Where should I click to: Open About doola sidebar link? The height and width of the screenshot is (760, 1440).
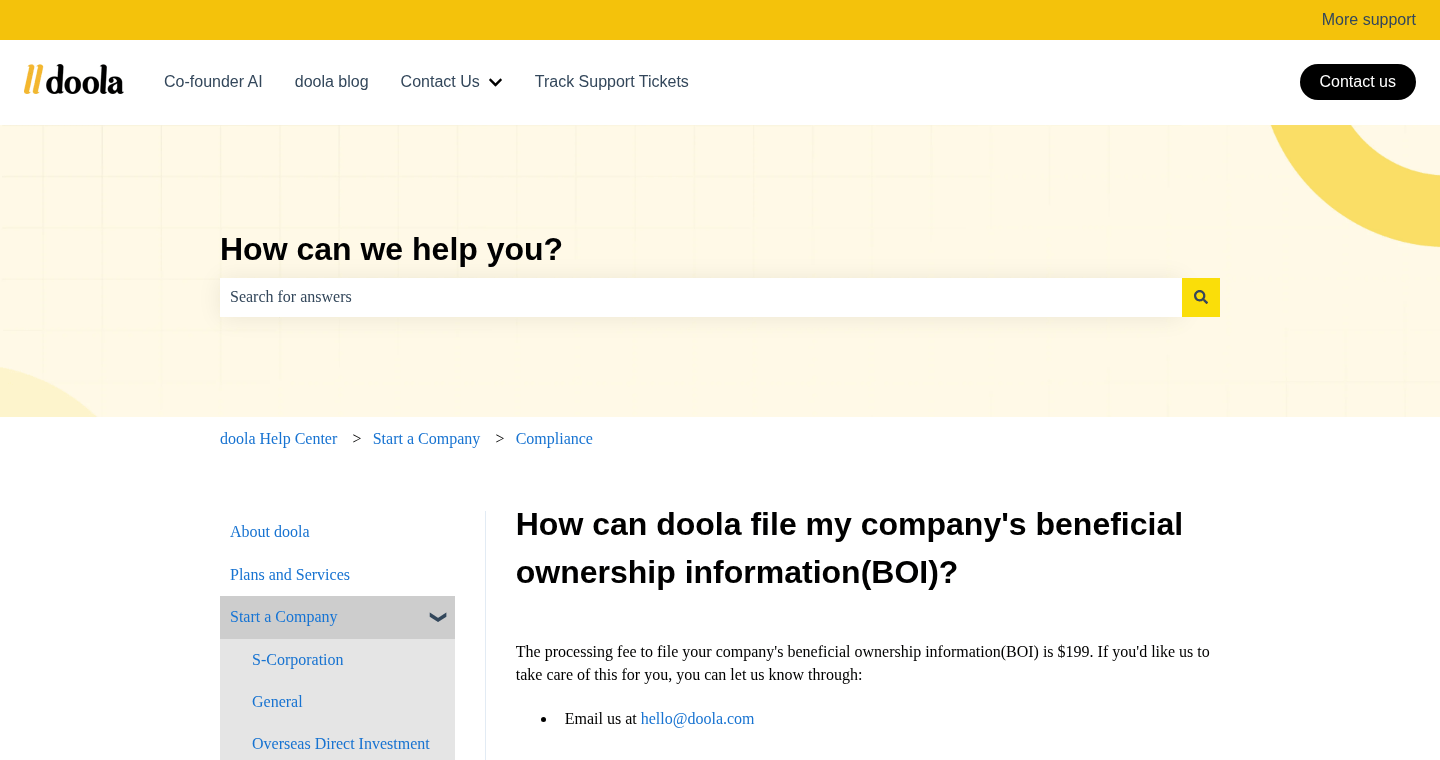coord(270,532)
